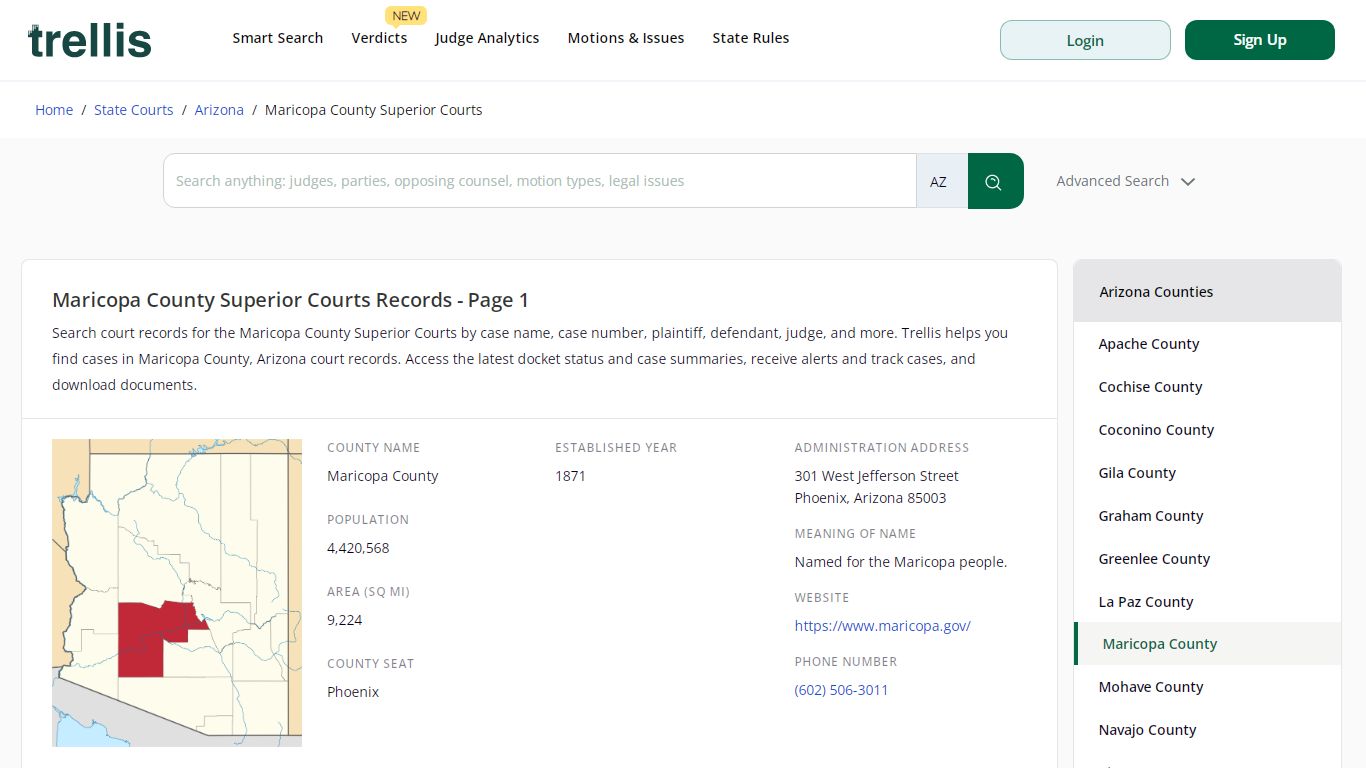Select Navajo County in sidebar

(1148, 730)
